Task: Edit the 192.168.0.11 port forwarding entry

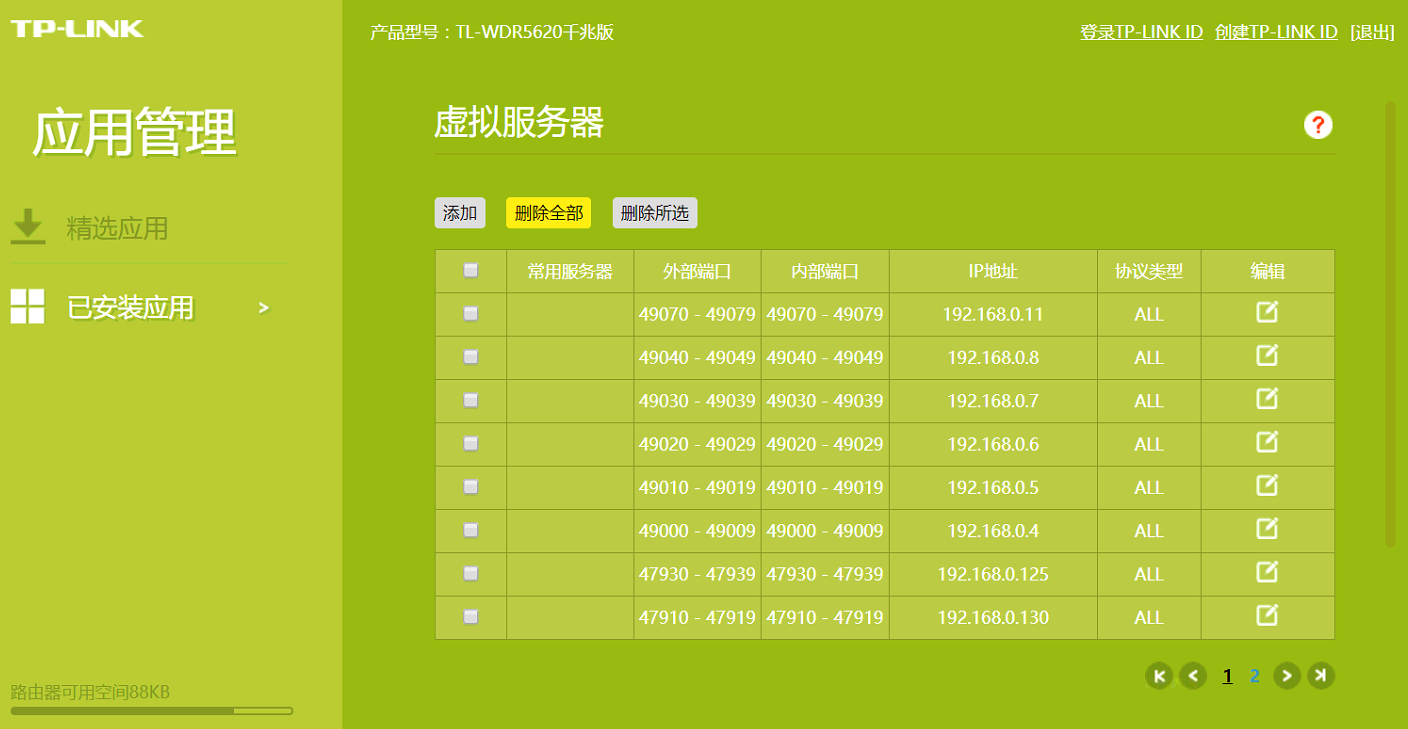Action: point(1267,312)
